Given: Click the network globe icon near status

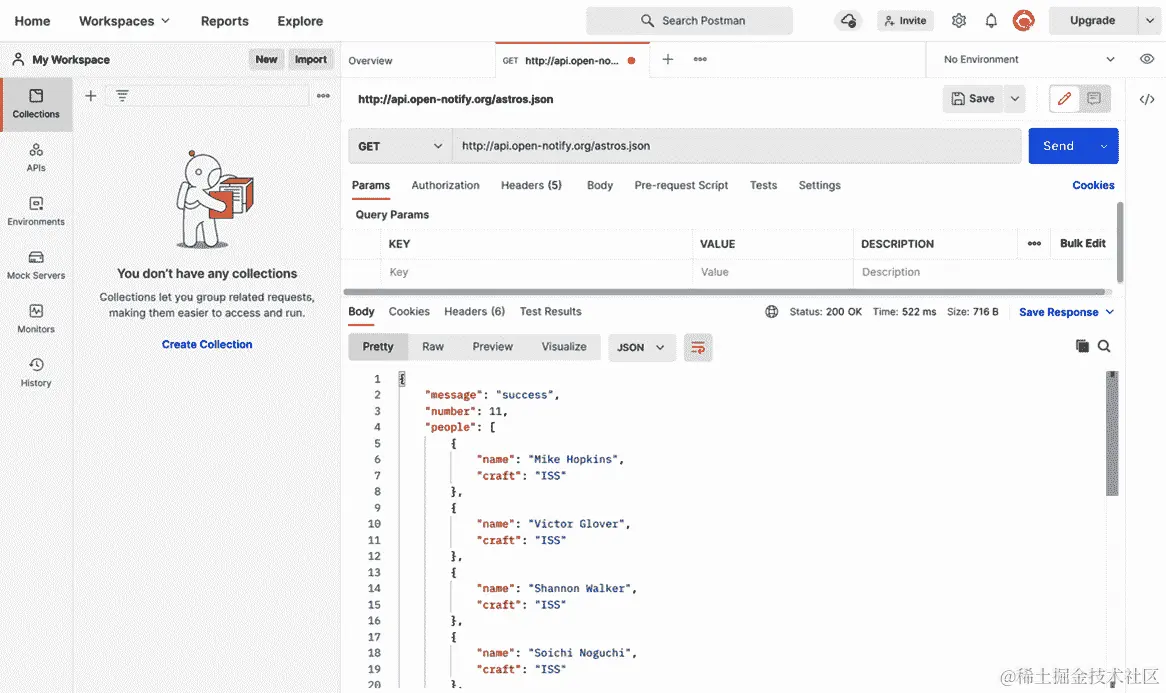Looking at the screenshot, I should pyautogui.click(x=771, y=312).
